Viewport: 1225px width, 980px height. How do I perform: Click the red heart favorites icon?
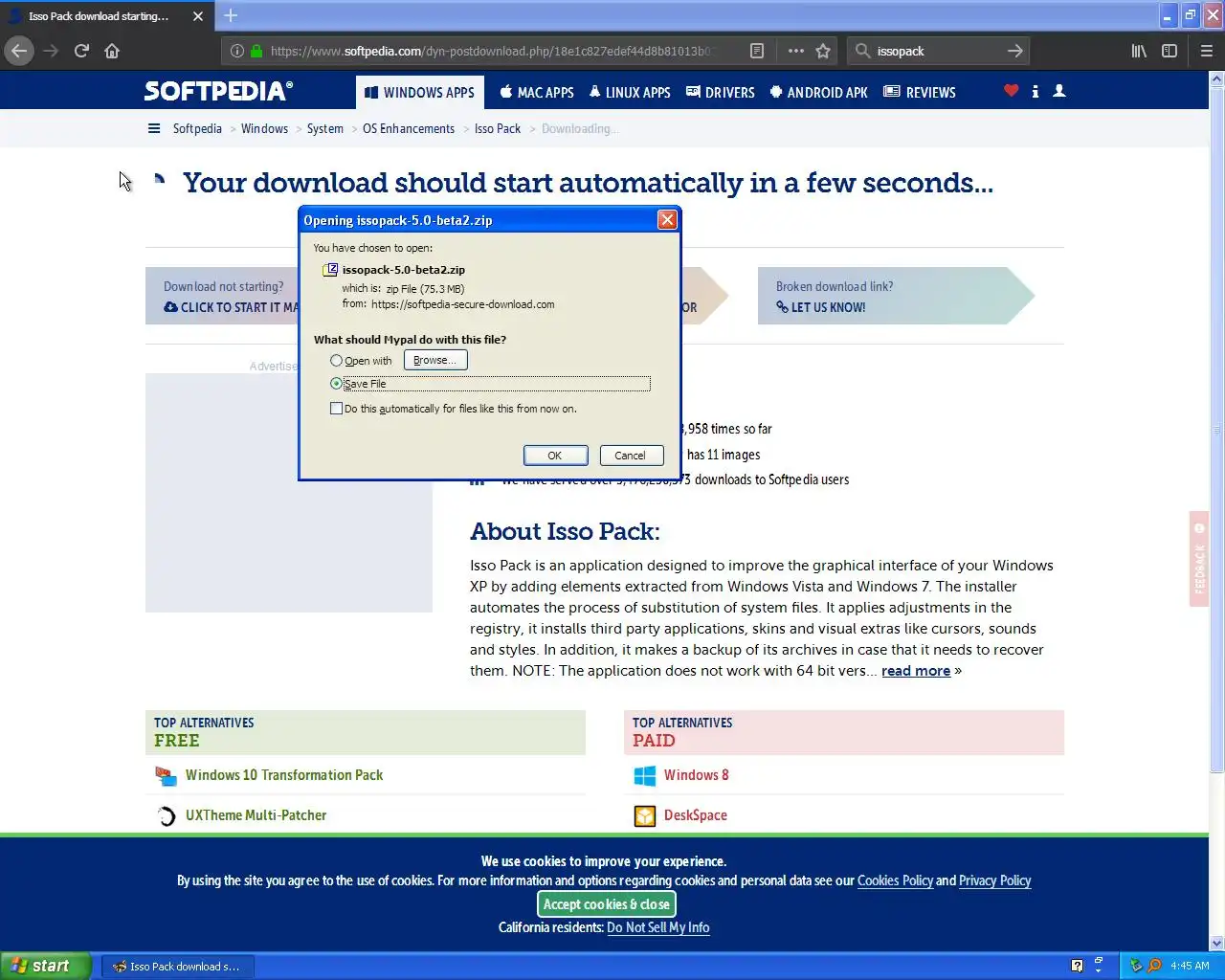point(1012,91)
